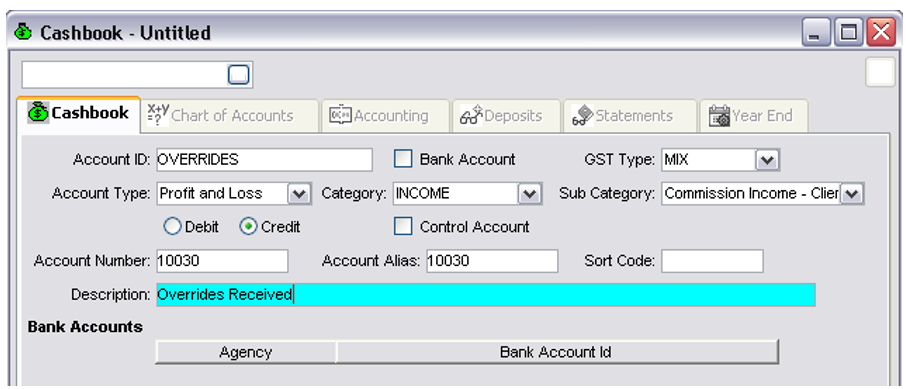Click the Bank Account Id column header

click(557, 352)
